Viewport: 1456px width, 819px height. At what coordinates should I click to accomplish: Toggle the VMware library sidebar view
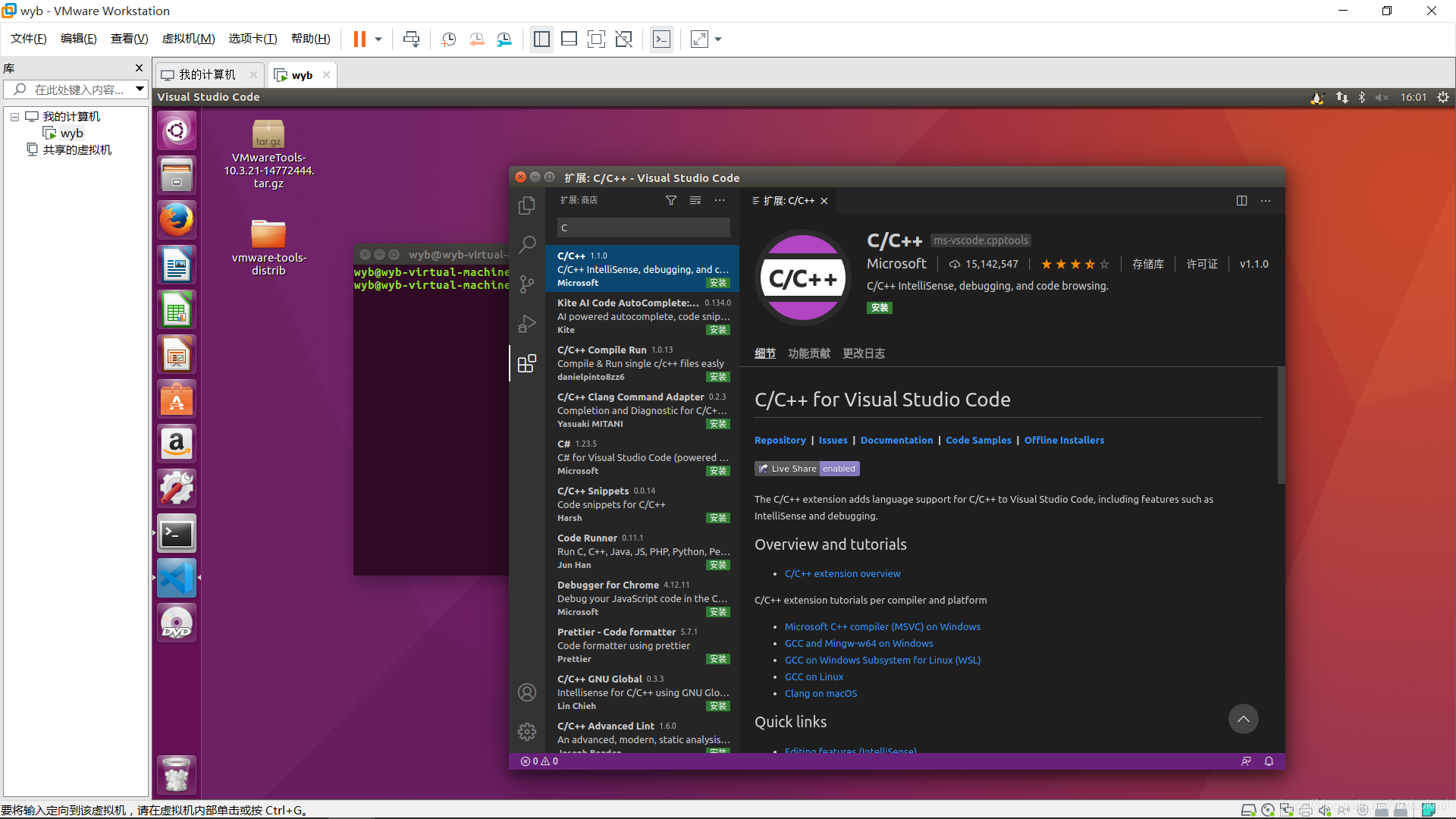tap(541, 39)
